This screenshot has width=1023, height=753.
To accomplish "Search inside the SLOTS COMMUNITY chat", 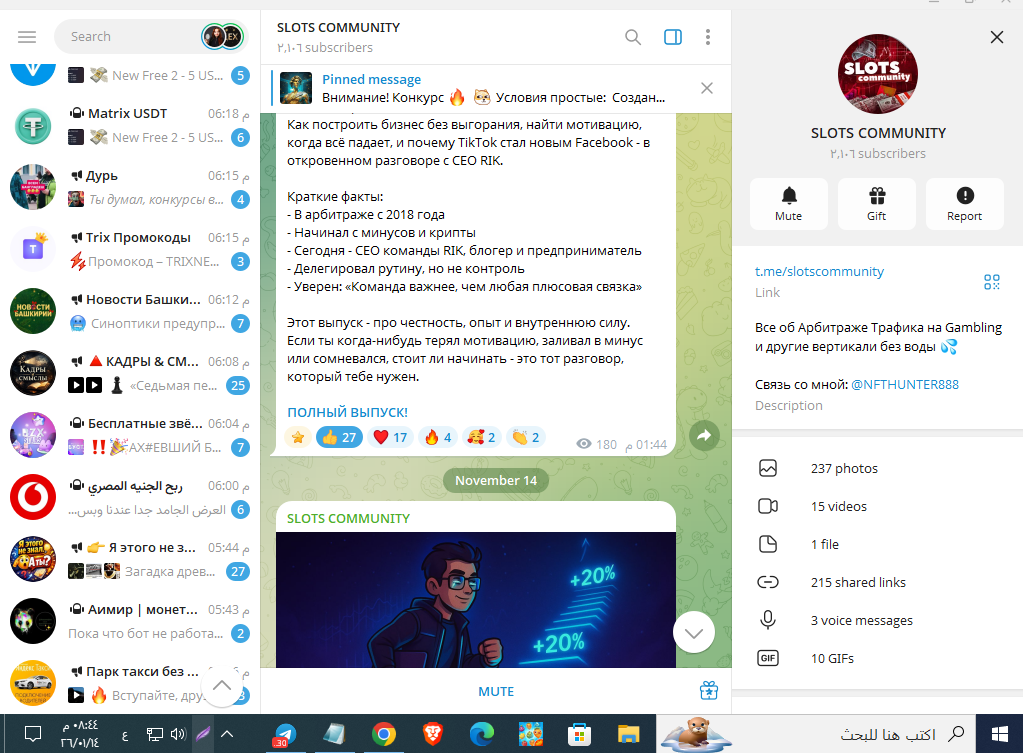I will (632, 37).
